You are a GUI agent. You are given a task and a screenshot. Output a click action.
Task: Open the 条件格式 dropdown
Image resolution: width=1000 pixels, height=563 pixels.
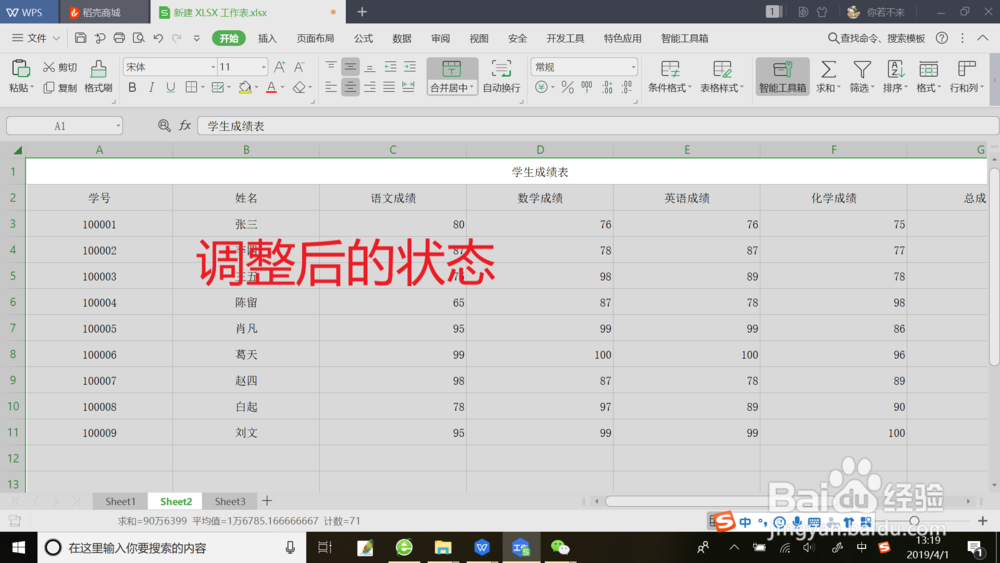pyautogui.click(x=670, y=77)
